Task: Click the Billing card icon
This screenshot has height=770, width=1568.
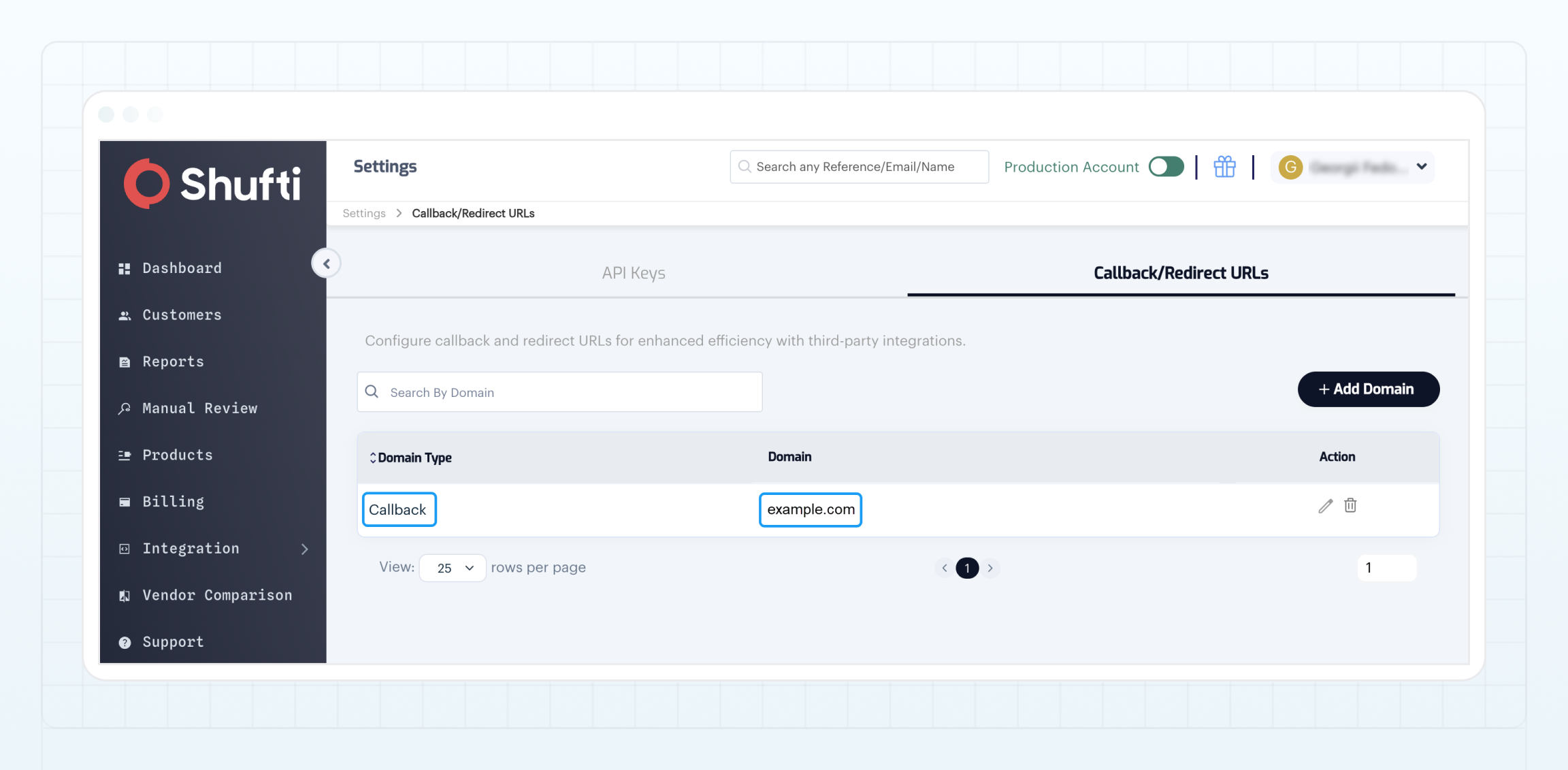Action: (125, 501)
